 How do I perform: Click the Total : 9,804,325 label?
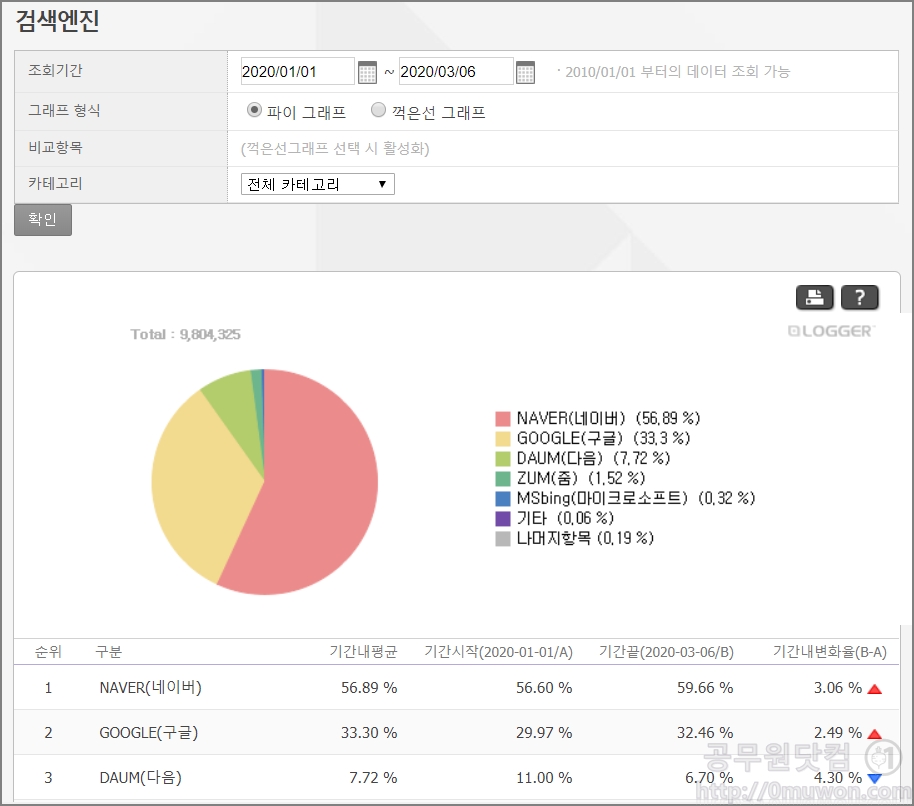(x=185, y=335)
